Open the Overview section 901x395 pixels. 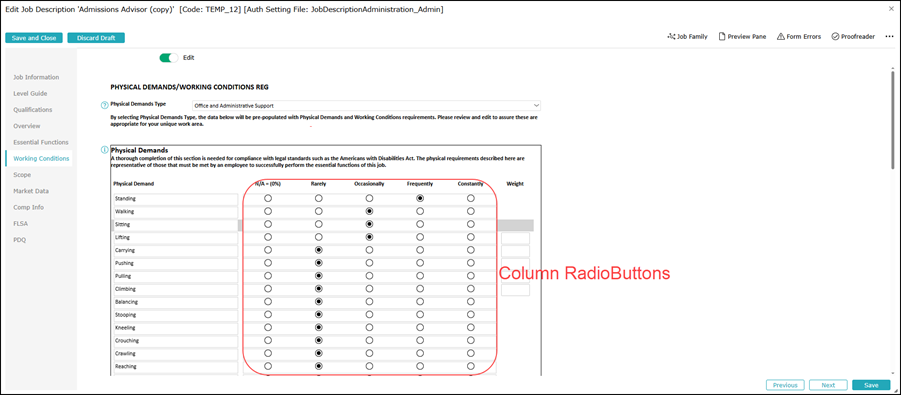point(27,125)
